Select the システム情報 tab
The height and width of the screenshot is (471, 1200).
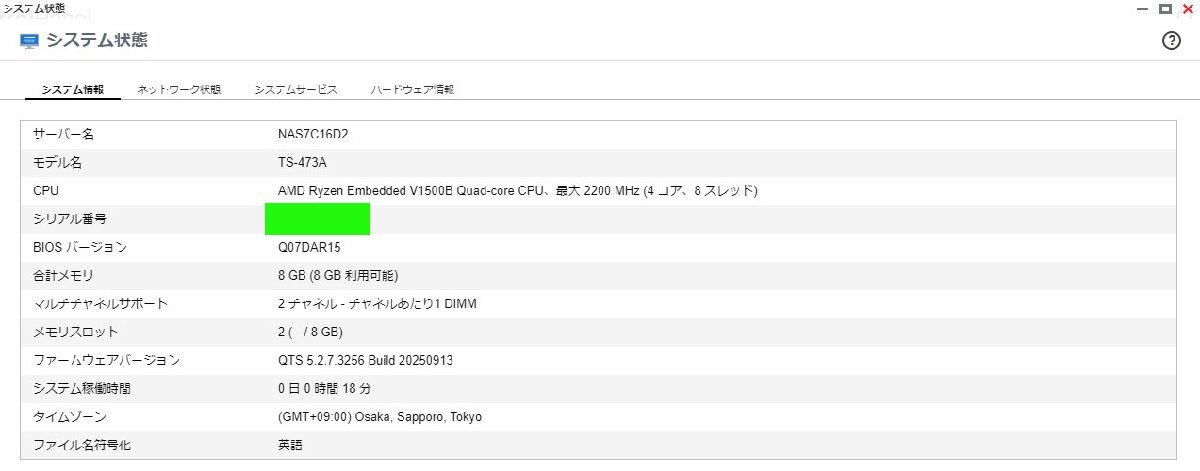72,89
